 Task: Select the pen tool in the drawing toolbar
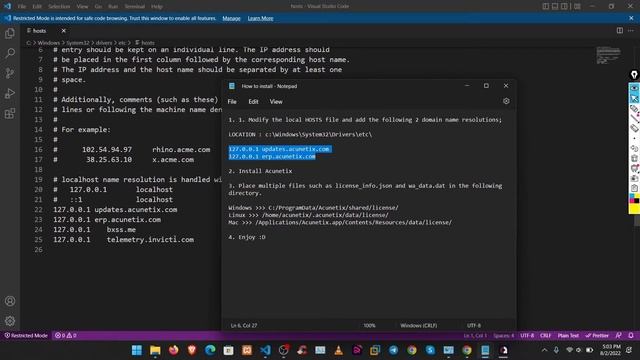pos(634,109)
